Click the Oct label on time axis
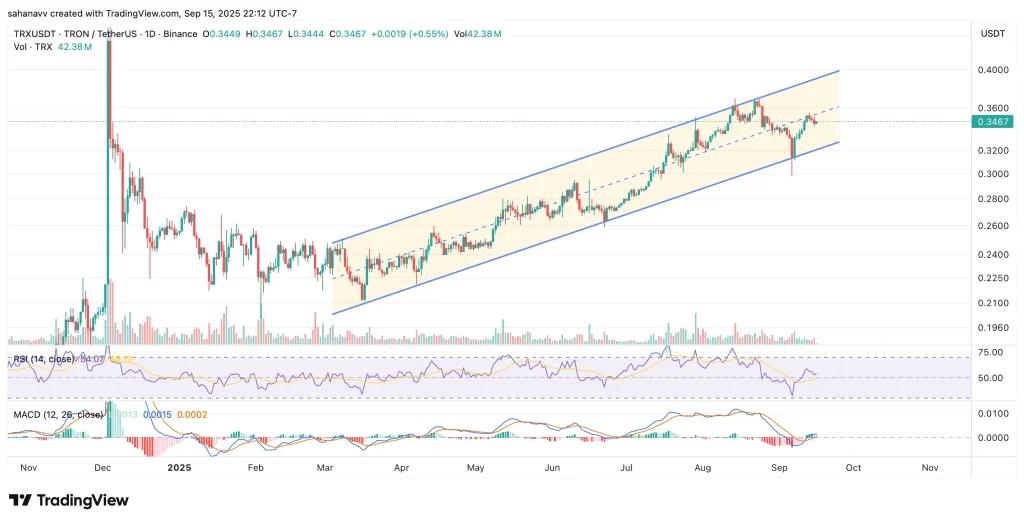Screen dimensions: 1024x523 tap(856, 467)
